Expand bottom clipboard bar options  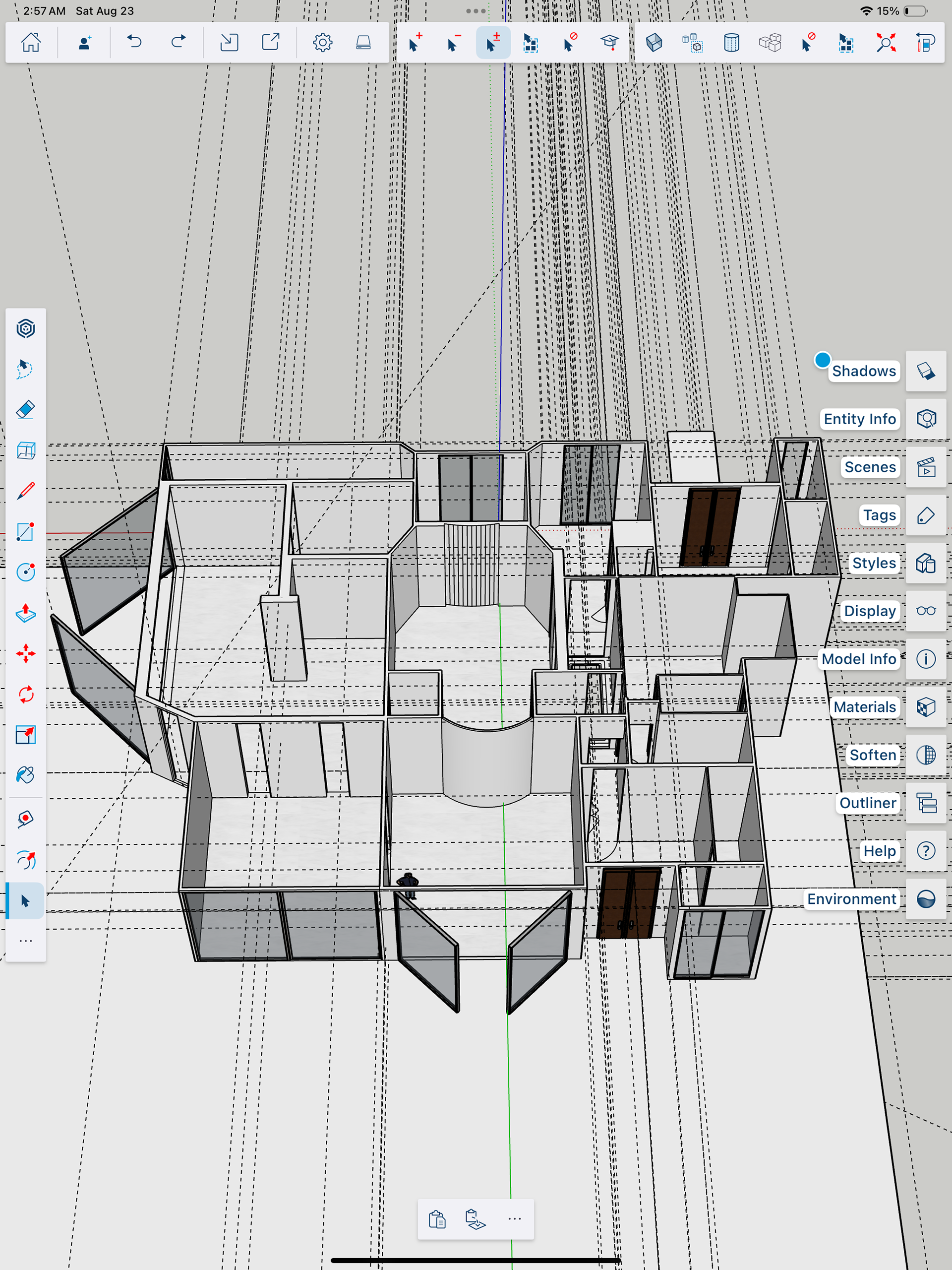point(514,1219)
